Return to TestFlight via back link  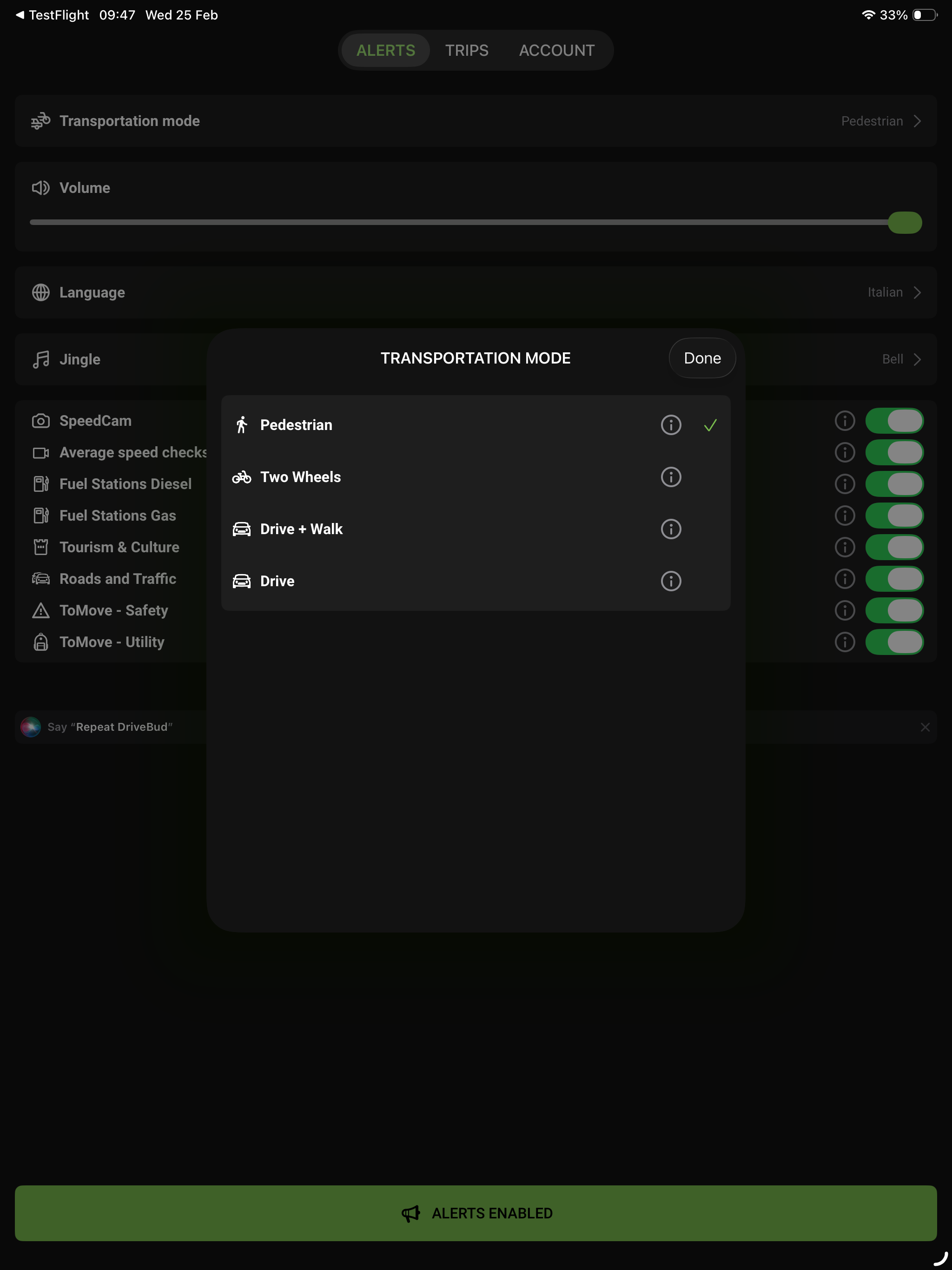(52, 15)
